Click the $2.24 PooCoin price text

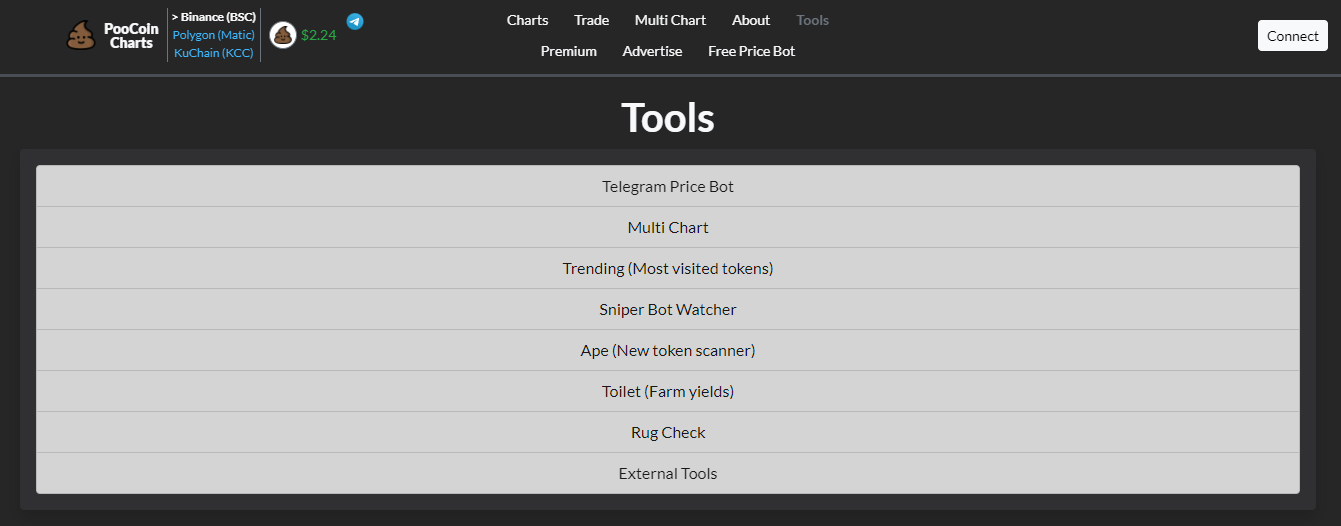[319, 35]
